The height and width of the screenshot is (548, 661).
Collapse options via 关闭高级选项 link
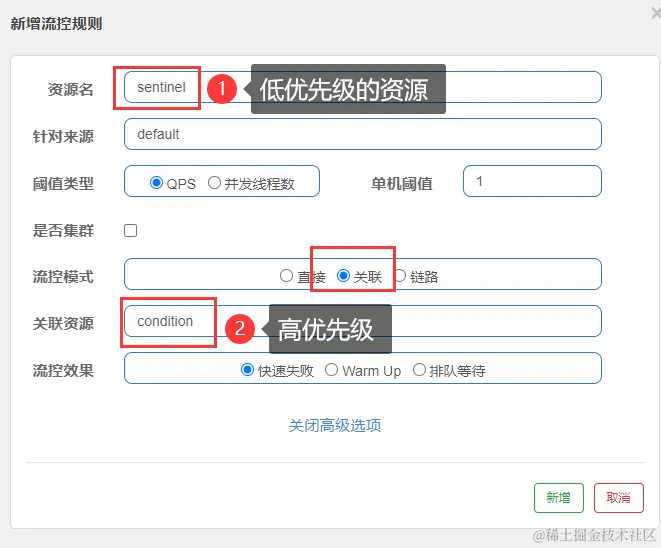tap(335, 425)
